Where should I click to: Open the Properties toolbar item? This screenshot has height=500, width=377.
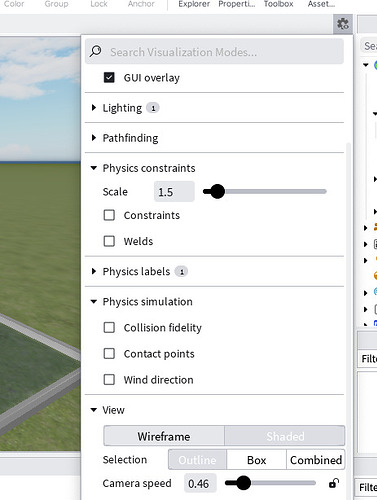[x=237, y=4]
